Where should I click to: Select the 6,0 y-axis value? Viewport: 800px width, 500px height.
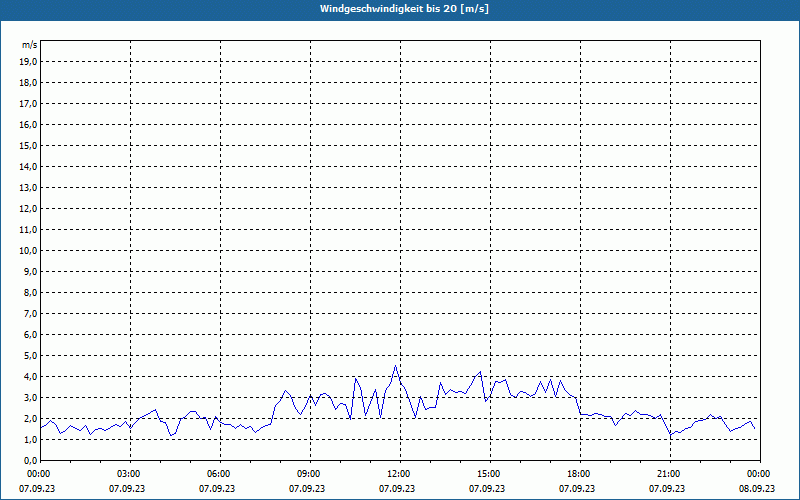click(30, 335)
